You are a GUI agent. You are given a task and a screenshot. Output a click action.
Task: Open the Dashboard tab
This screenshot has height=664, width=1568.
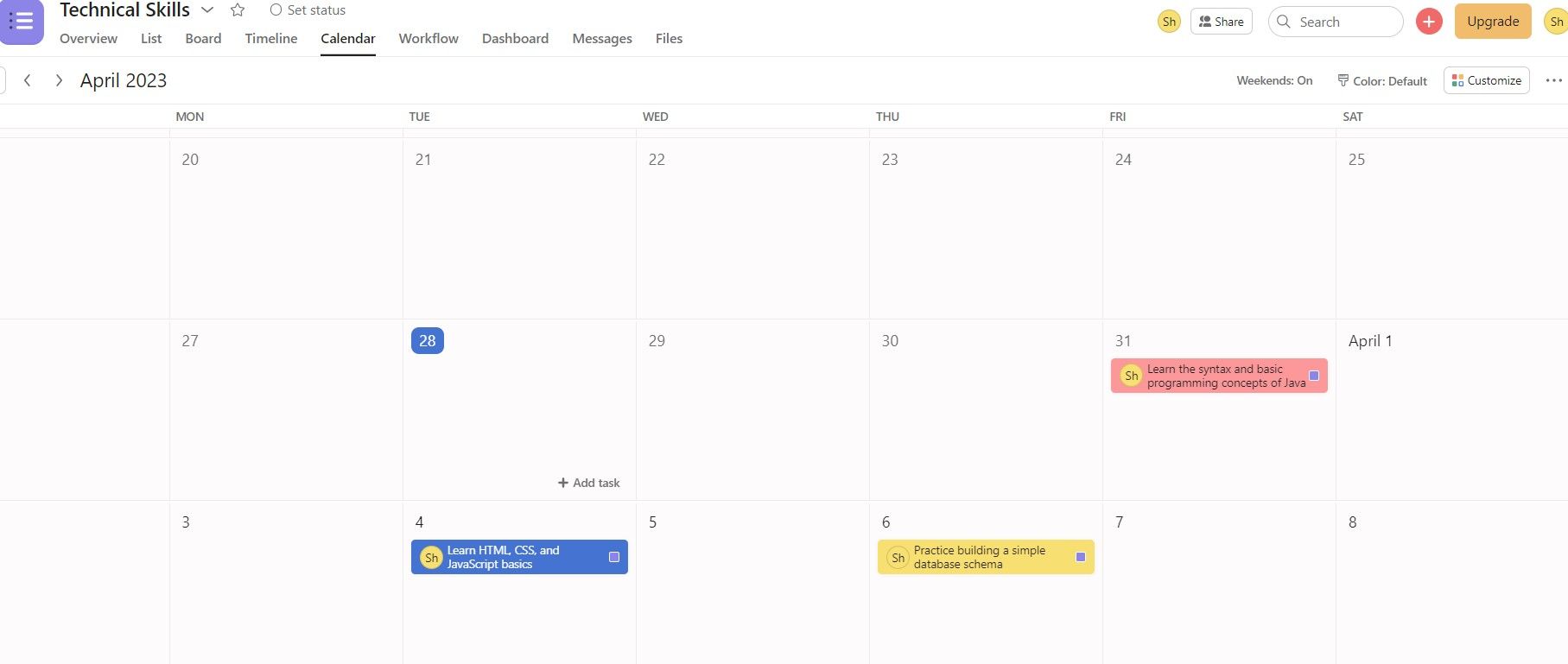[515, 38]
